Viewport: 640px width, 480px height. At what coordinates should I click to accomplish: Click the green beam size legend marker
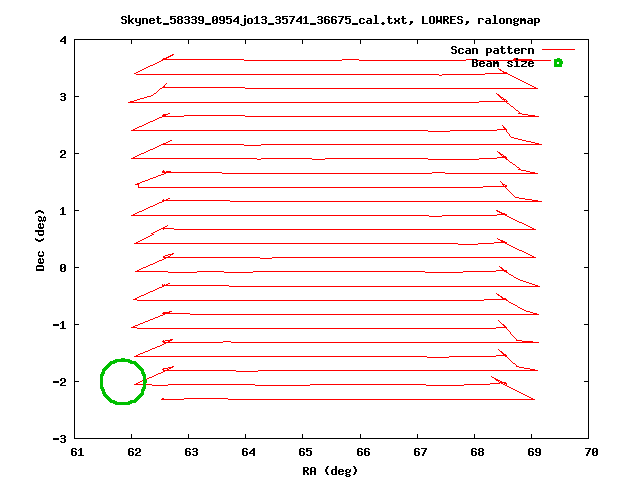[558, 63]
